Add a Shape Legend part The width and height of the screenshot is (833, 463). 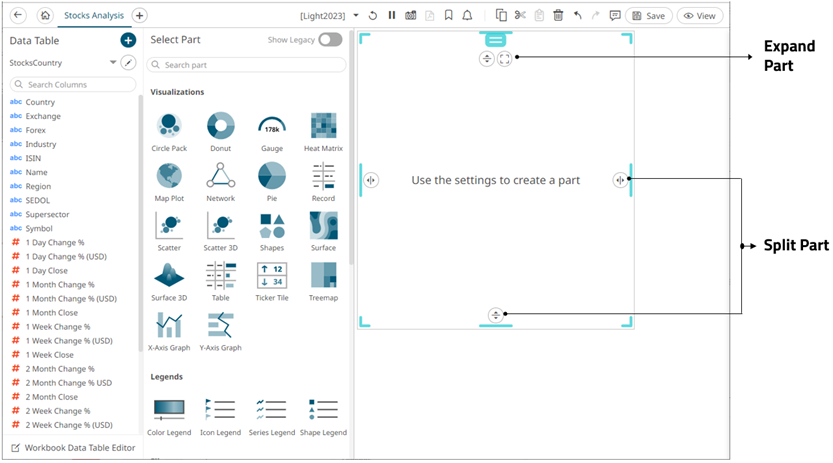point(323,417)
